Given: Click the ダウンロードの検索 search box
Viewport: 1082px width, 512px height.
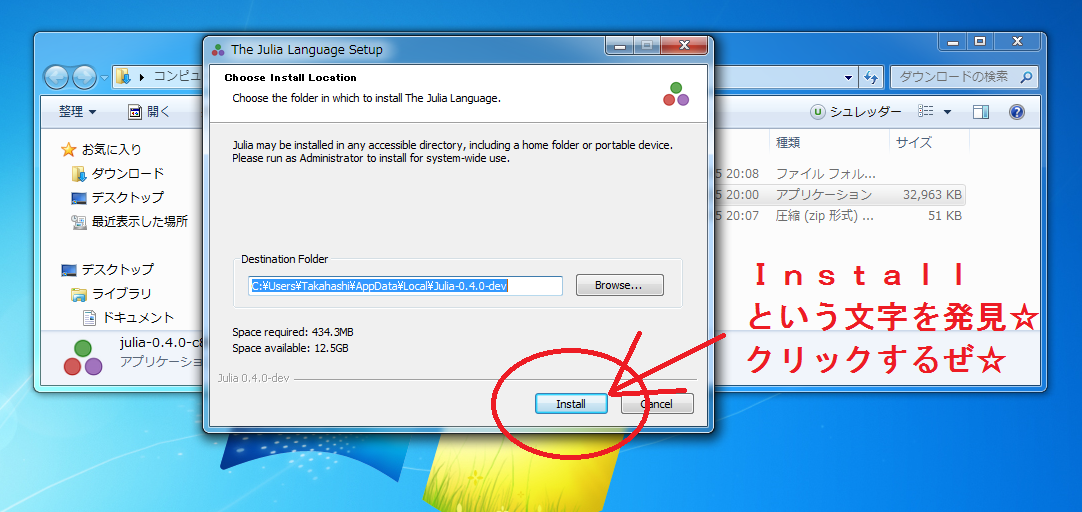Looking at the screenshot, I should [x=963, y=77].
